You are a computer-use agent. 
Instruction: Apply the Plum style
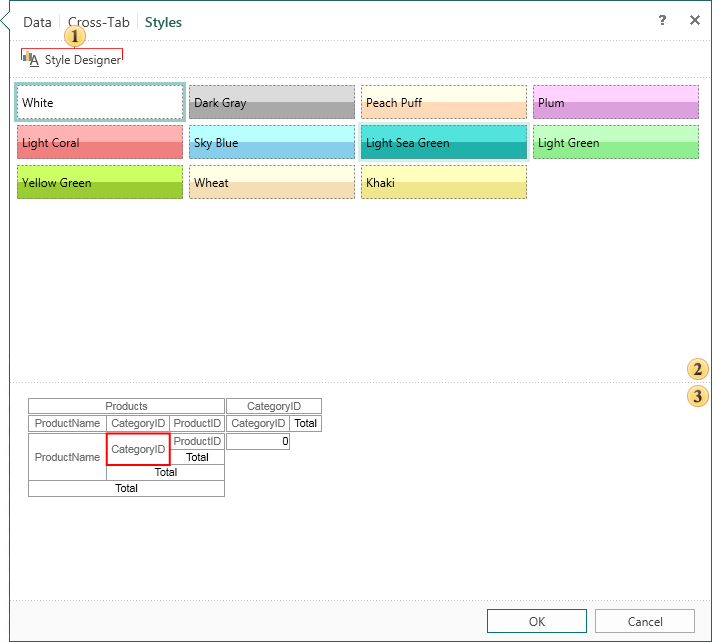(615, 102)
